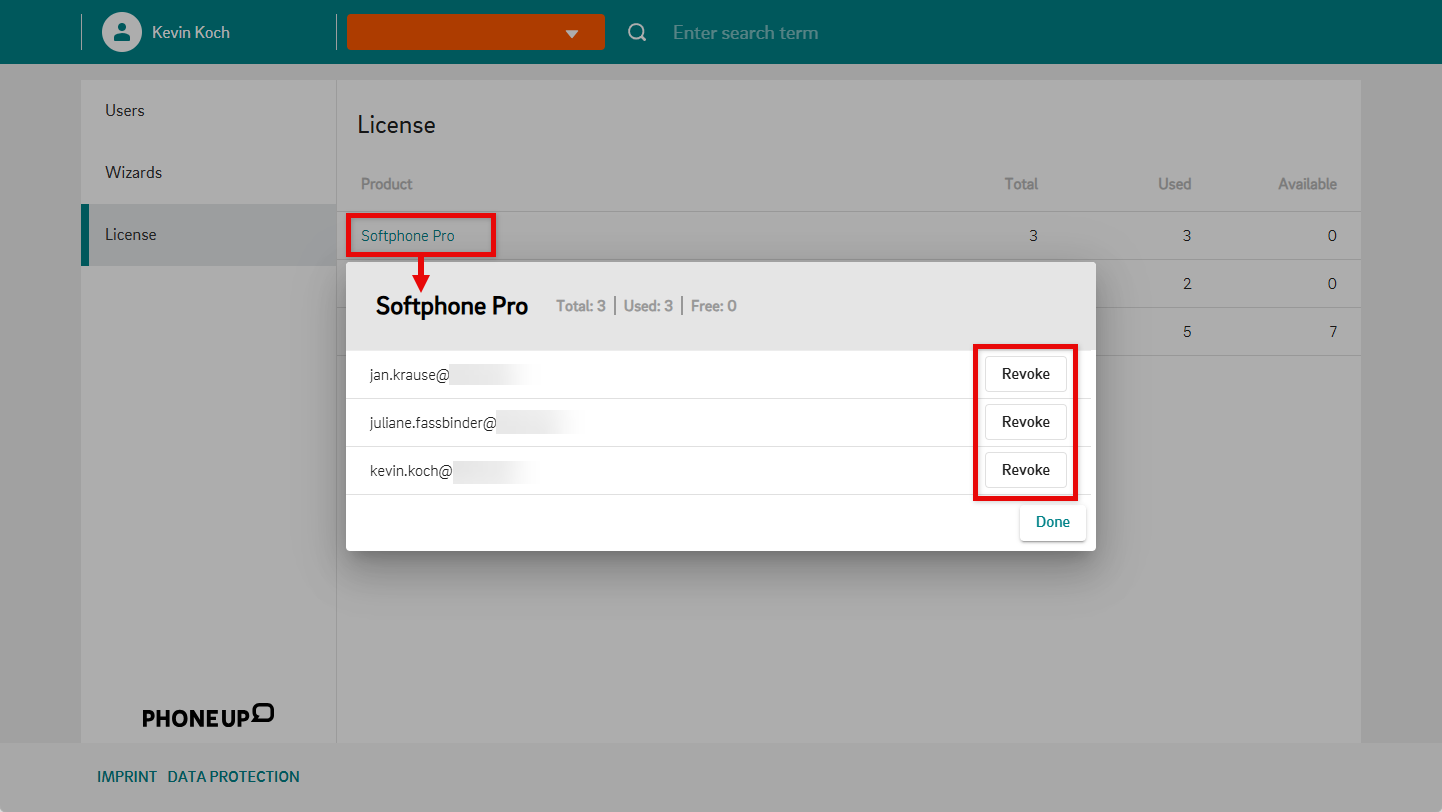Click the Softphone Pro product link
Viewport: 1442px width, 812px height.
tap(408, 236)
